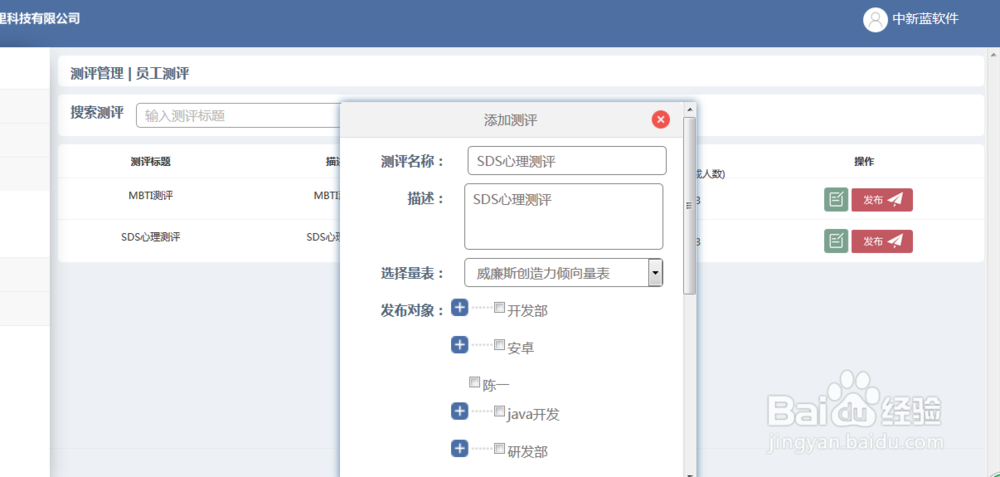The image size is (1000, 477).
Task: Click the 操作 column header
Action: pyautogui.click(x=864, y=162)
